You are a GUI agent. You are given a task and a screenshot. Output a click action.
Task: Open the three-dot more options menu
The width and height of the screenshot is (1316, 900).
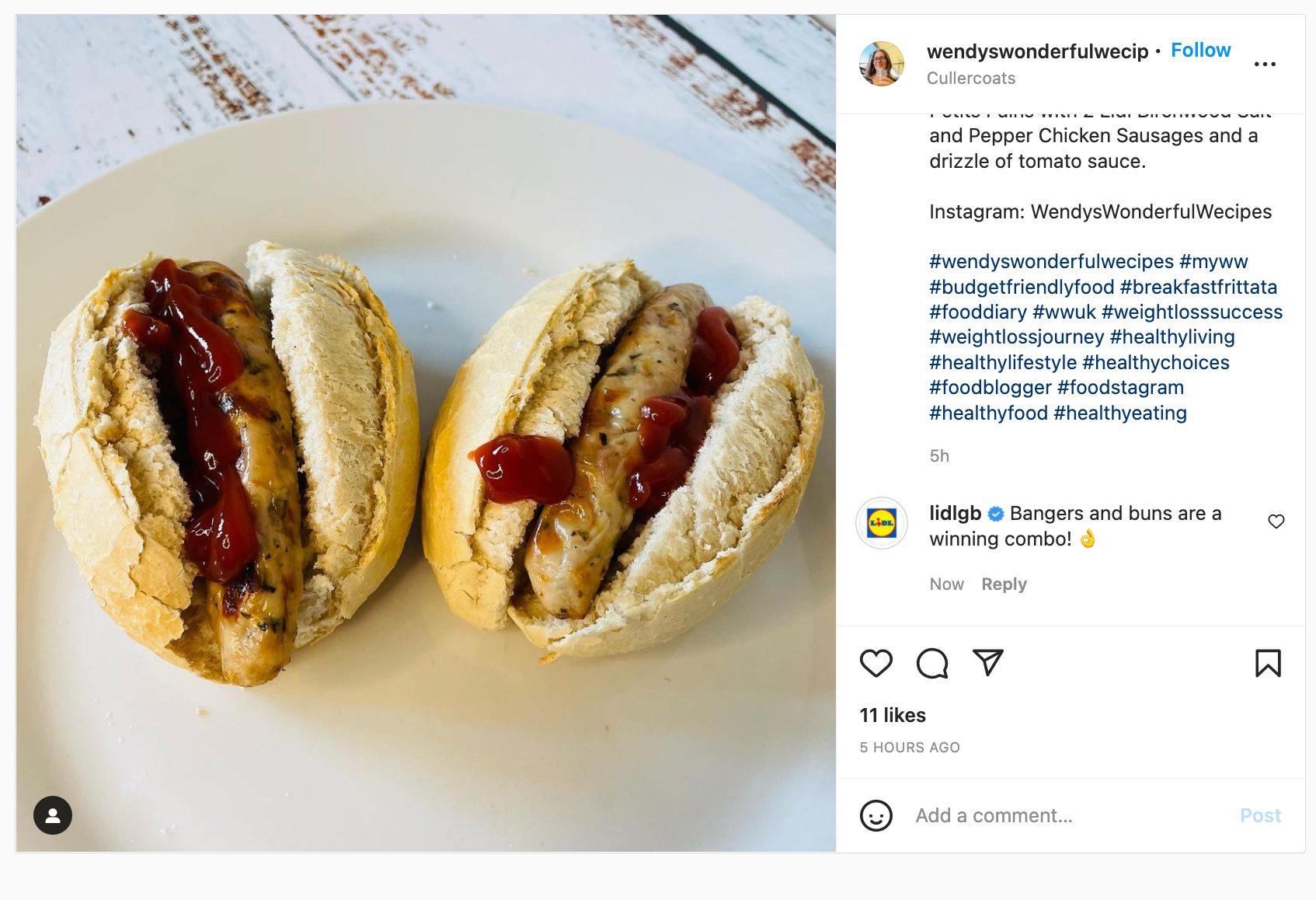pyautogui.click(x=1265, y=64)
